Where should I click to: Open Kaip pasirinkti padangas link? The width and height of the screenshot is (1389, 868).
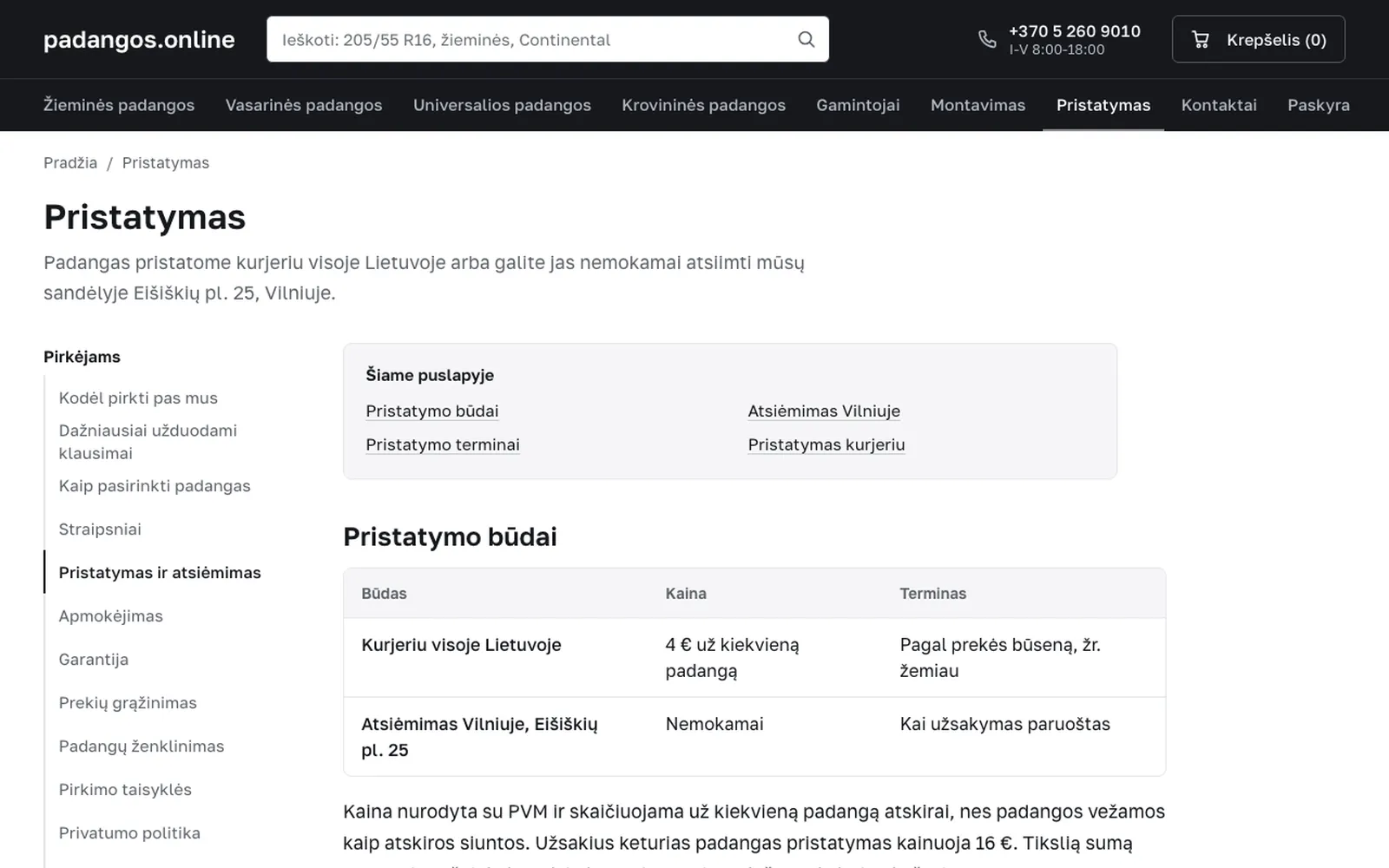click(155, 486)
